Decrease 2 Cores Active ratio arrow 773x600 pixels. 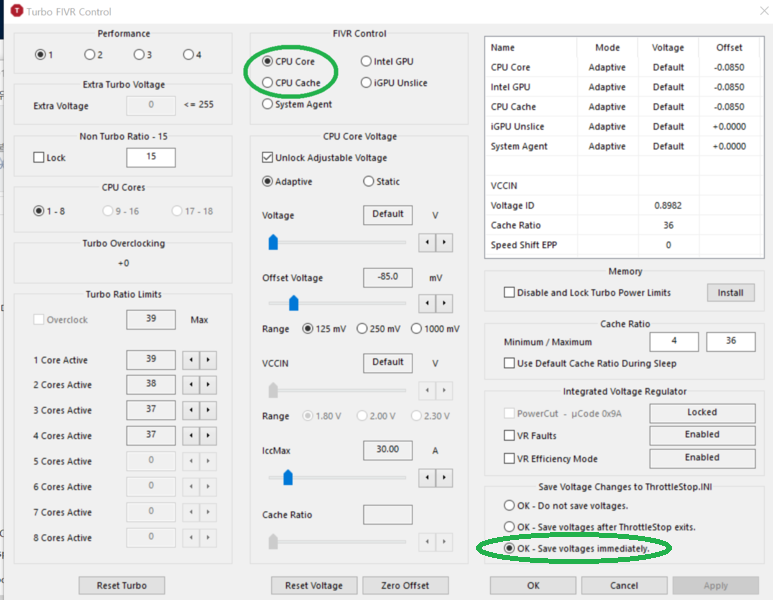pos(191,385)
